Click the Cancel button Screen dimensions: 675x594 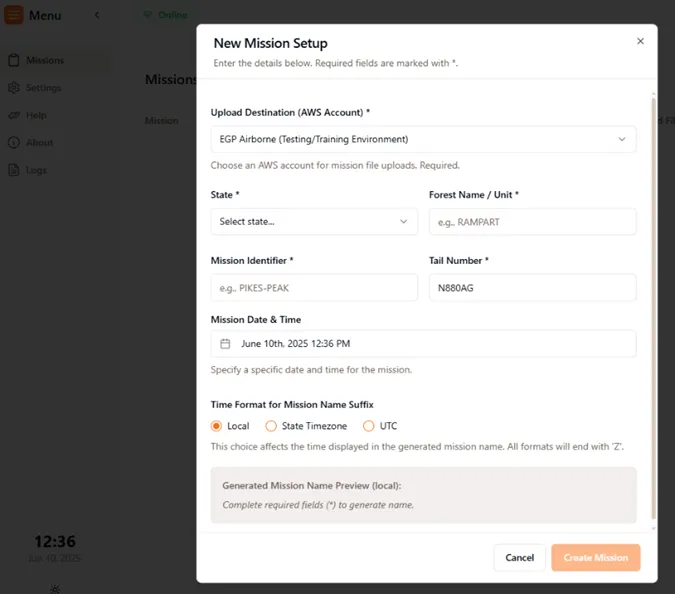(519, 558)
